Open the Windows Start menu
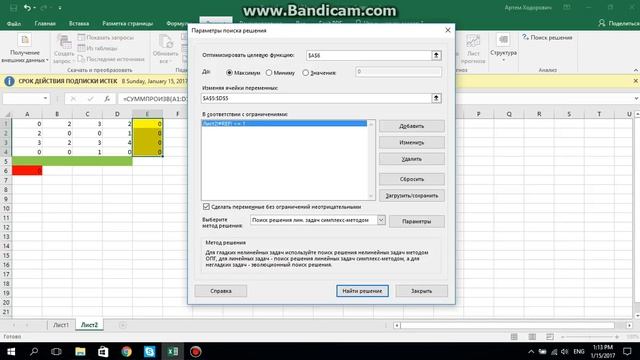Image resolution: width=640 pixels, height=360 pixels. tap(11, 351)
